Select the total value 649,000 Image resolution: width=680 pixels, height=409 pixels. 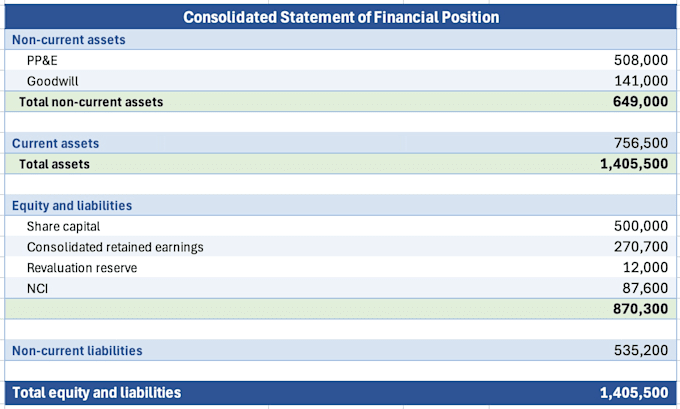click(641, 101)
